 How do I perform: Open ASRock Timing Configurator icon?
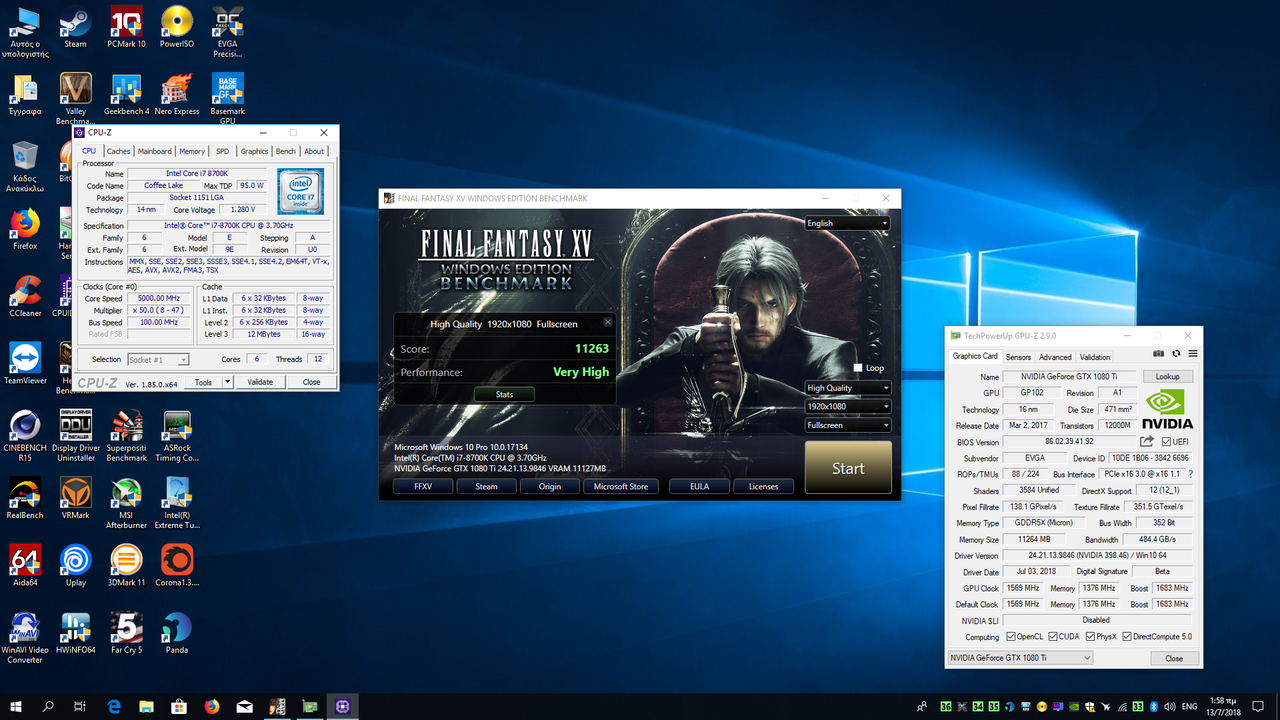pyautogui.click(x=177, y=435)
